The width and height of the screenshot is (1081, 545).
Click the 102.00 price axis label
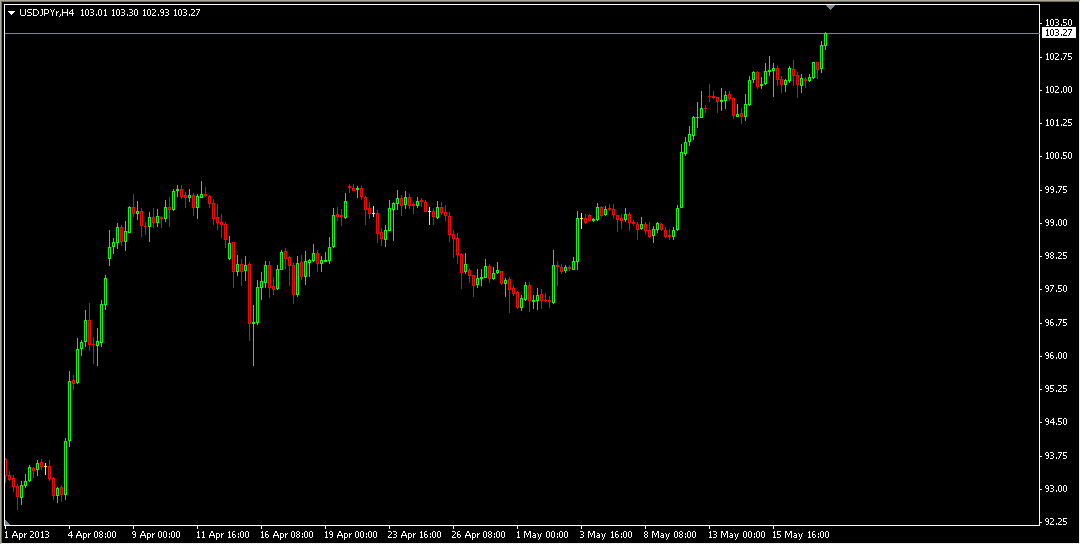tap(1058, 90)
